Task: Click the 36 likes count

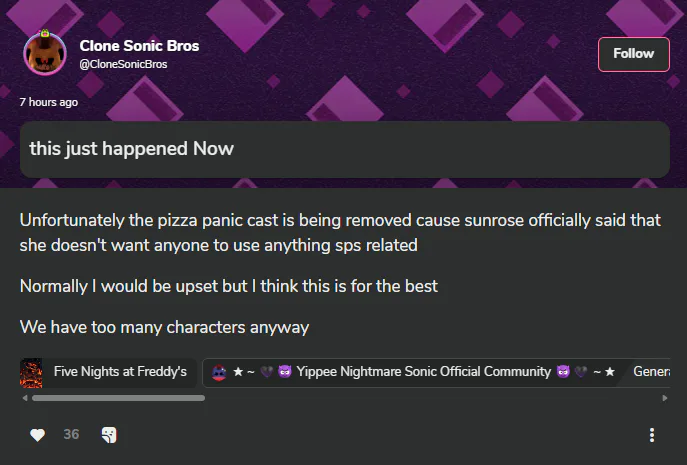Action: coord(71,434)
